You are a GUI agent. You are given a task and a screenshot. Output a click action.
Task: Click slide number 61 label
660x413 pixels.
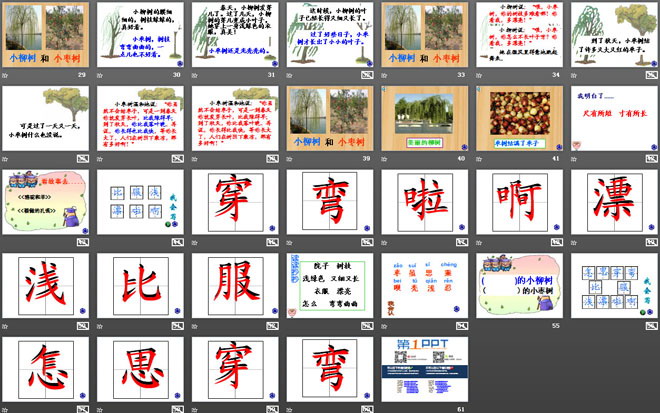click(461, 409)
